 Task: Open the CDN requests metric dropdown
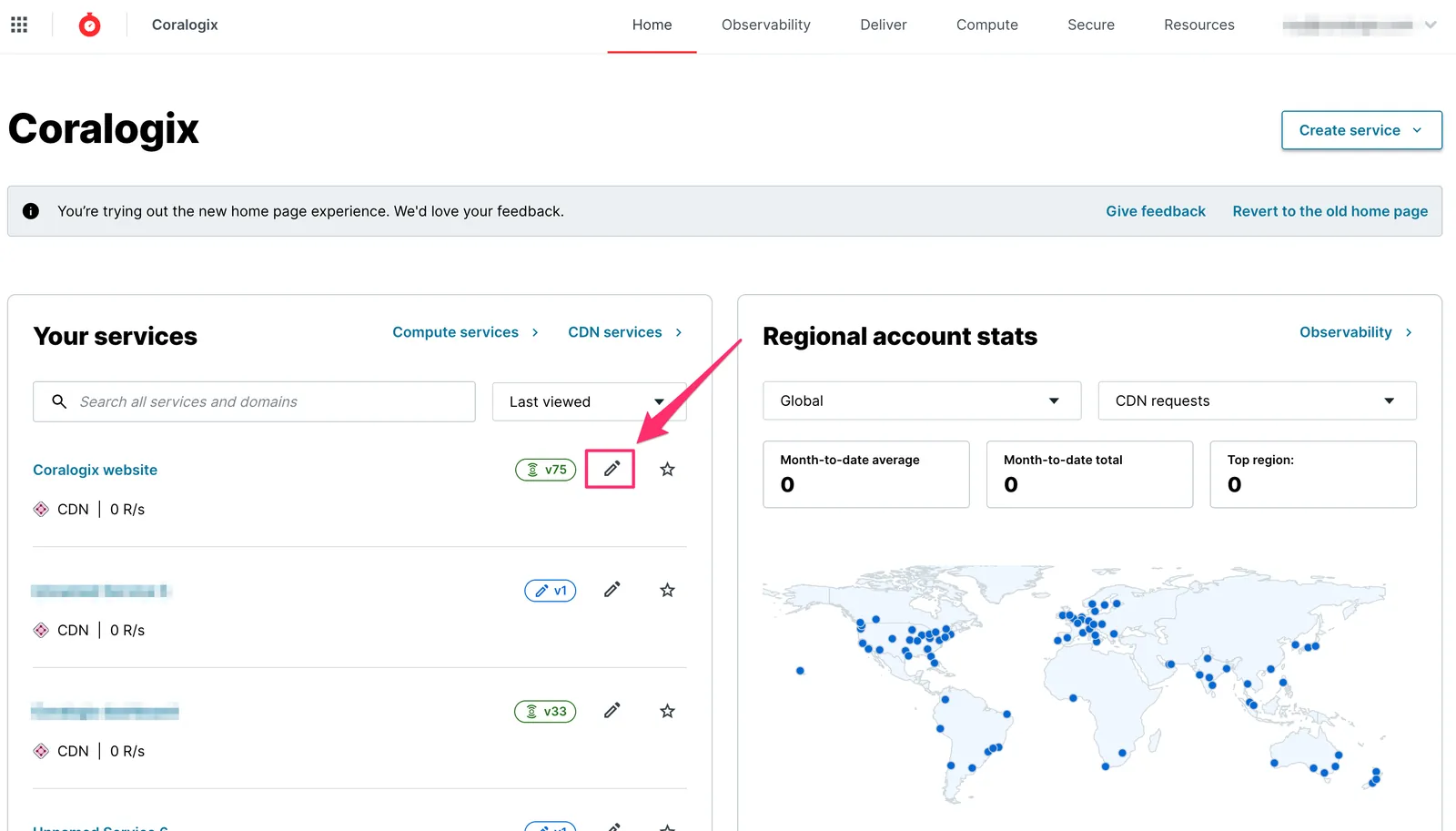1257,400
